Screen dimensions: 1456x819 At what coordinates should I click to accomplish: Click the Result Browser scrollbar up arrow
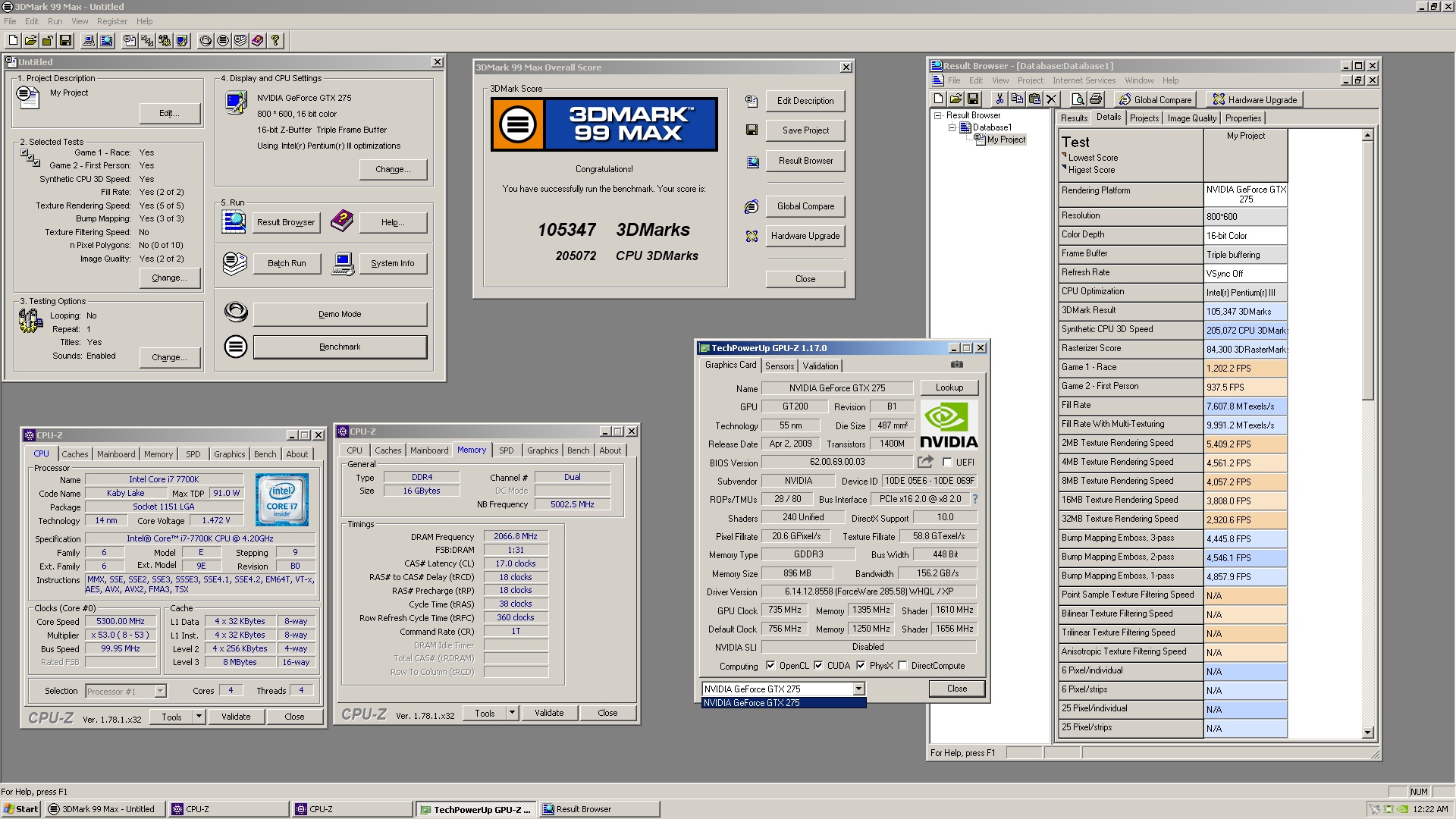pos(1368,136)
